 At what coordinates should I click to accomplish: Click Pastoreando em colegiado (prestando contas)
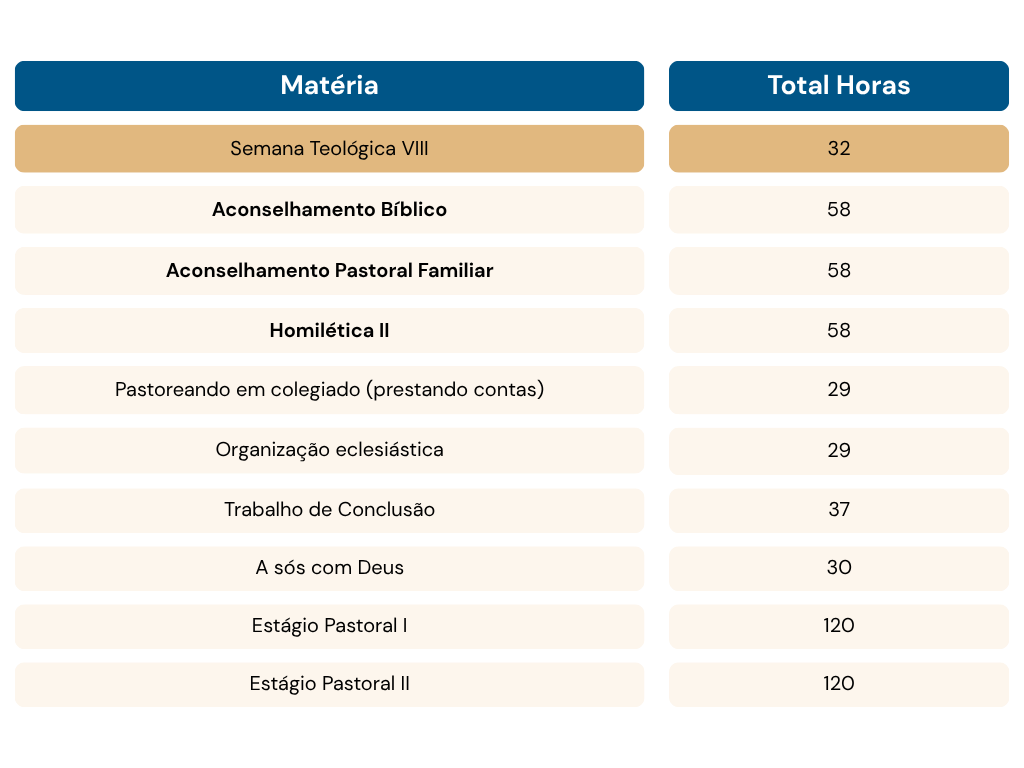[x=329, y=390]
